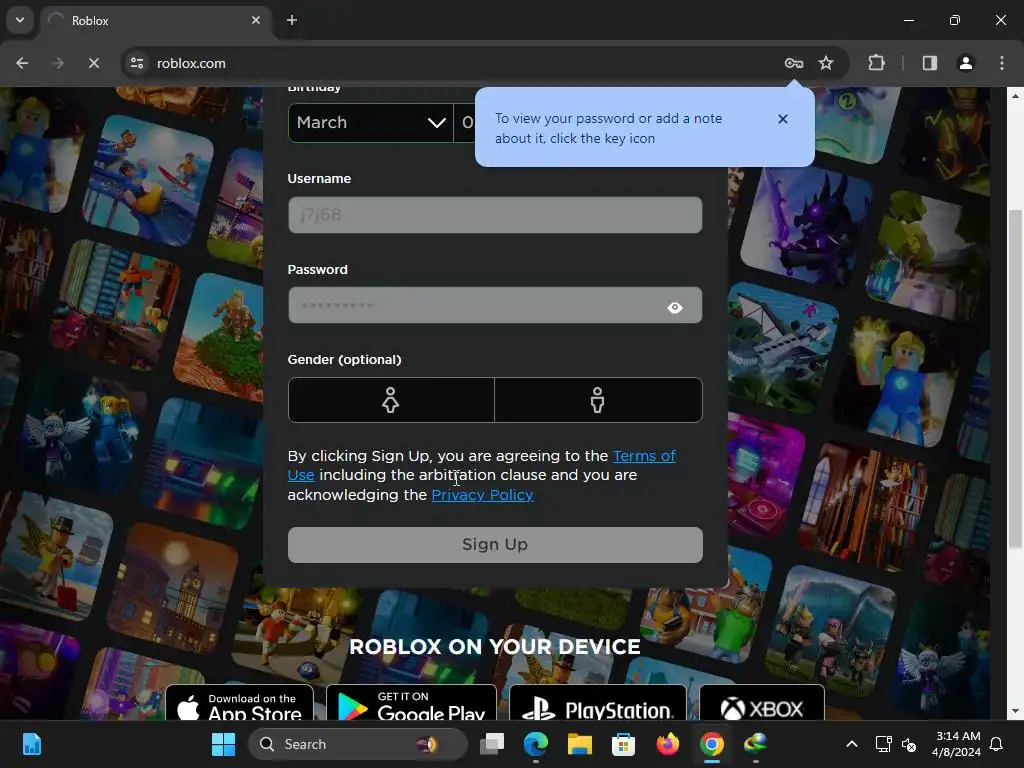The image size is (1024, 768).
Task: Click the browser forward arrow
Action: click(58, 63)
